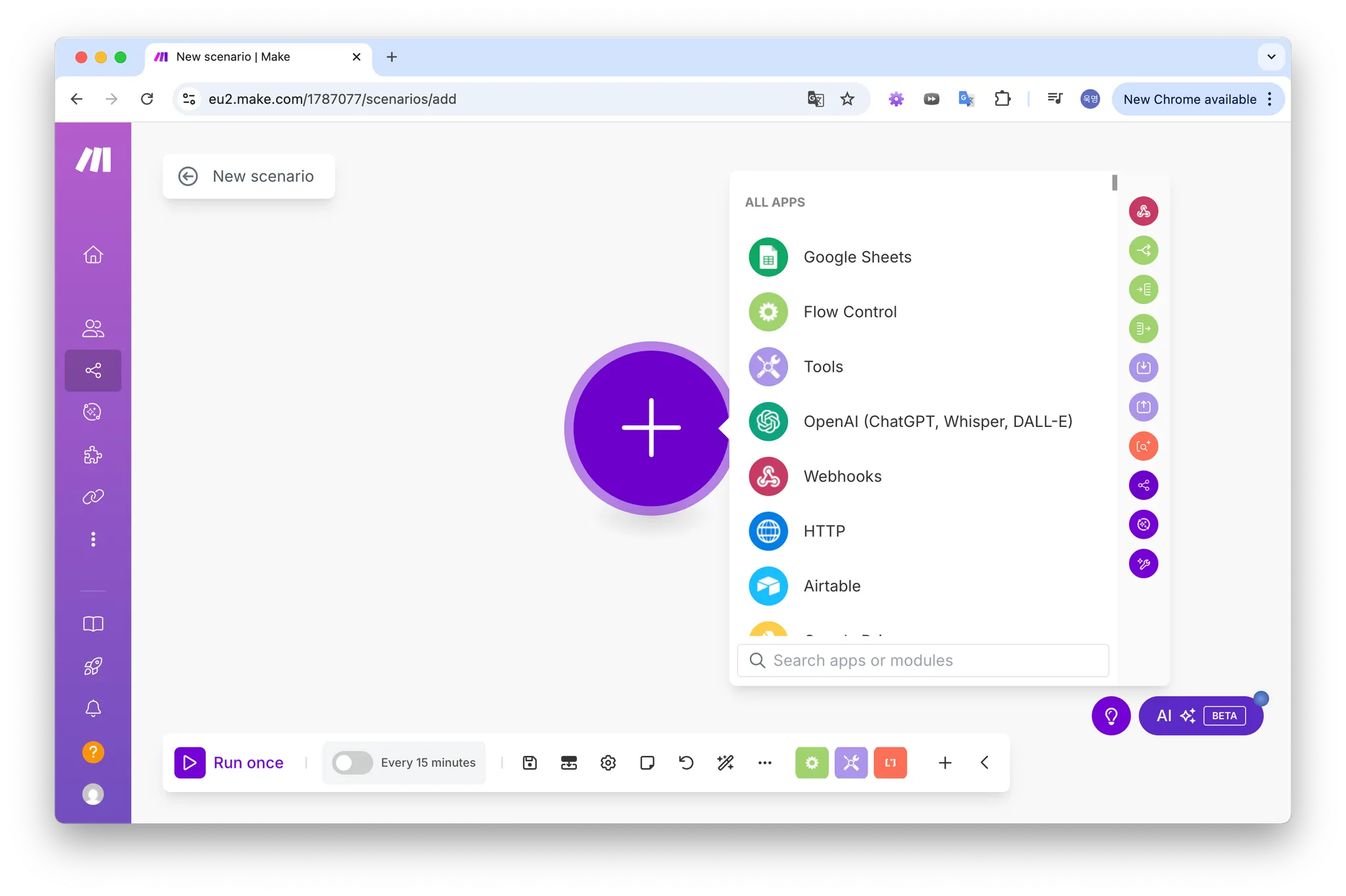
Task: Collapse the toolbar with left chevron
Action: coord(985,763)
